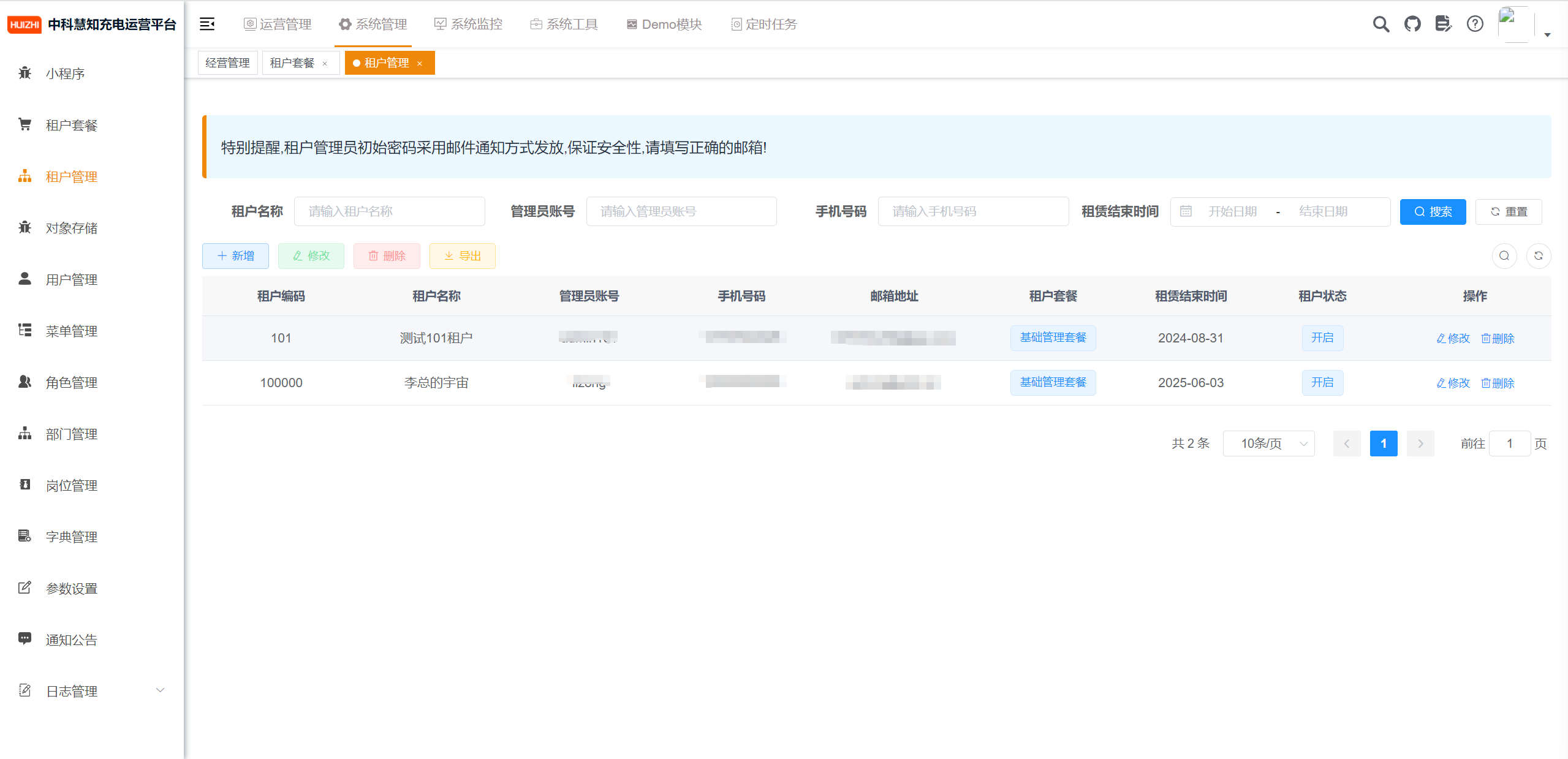Click the 租赁结束时间 column header

click(1191, 296)
